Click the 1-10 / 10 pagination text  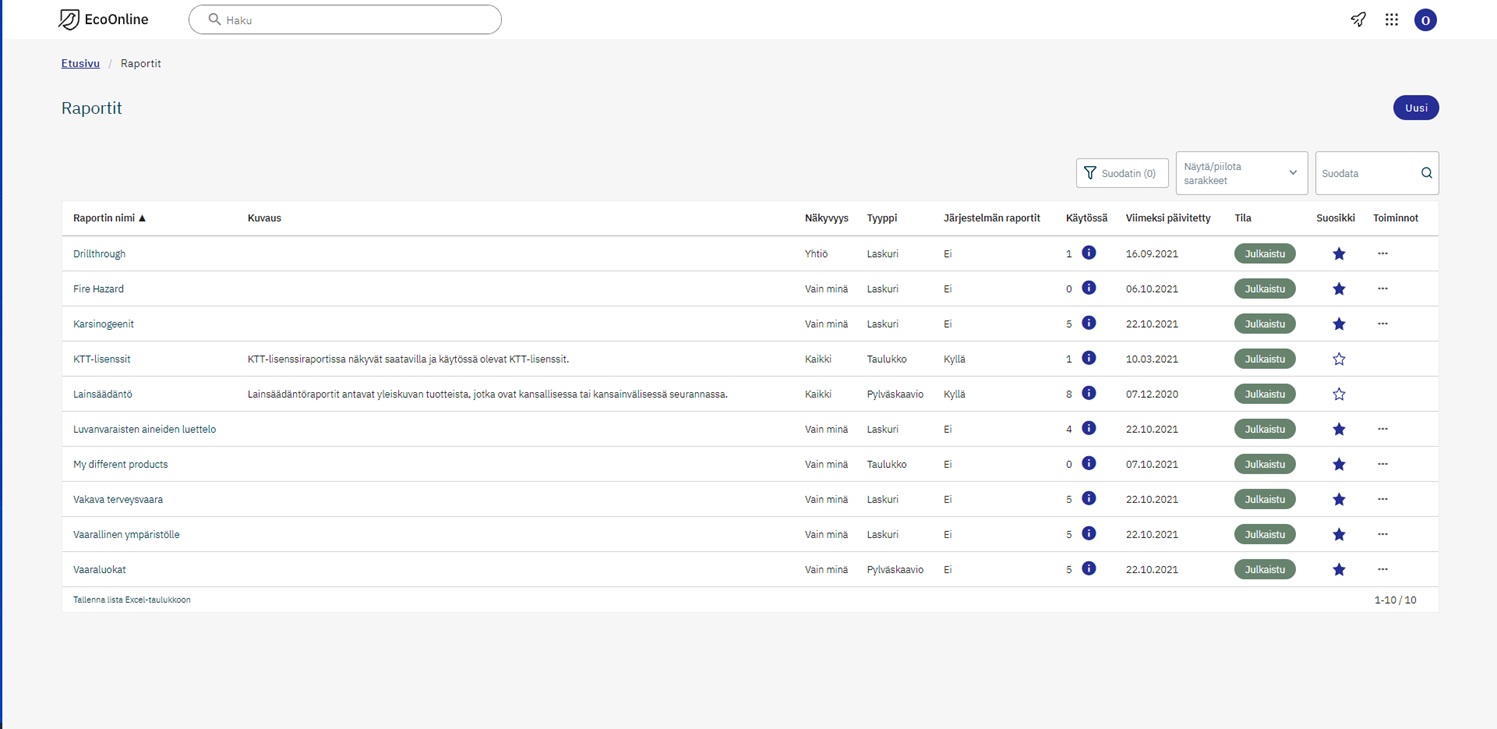(x=1395, y=600)
